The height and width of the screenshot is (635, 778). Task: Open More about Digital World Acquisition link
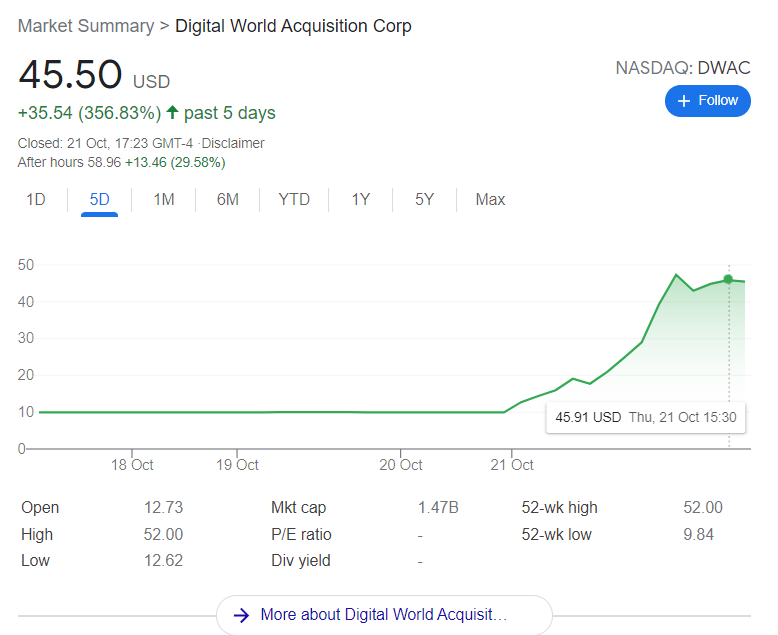pos(384,615)
